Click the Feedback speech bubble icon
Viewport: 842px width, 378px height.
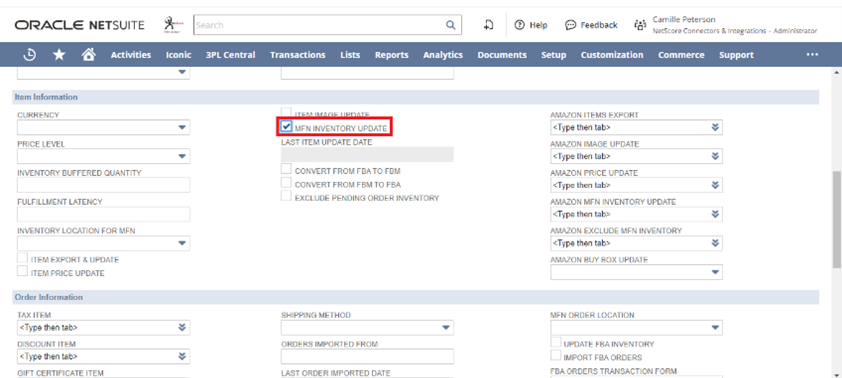tap(571, 25)
